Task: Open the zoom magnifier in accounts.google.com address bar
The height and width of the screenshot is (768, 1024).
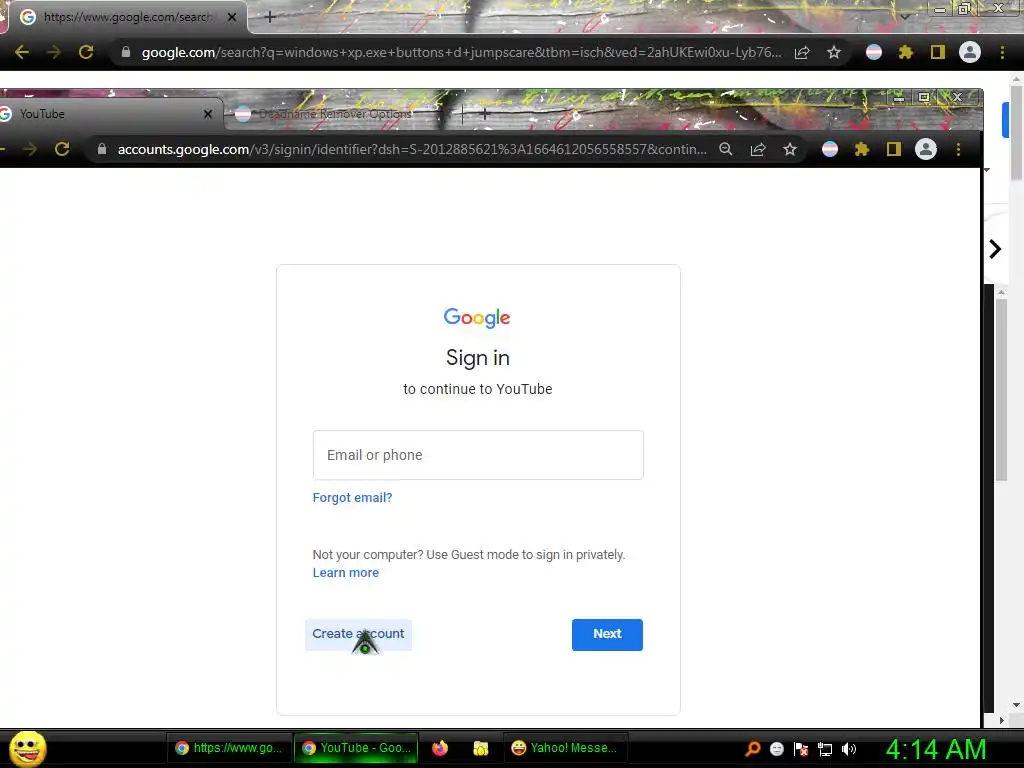Action: (x=726, y=149)
